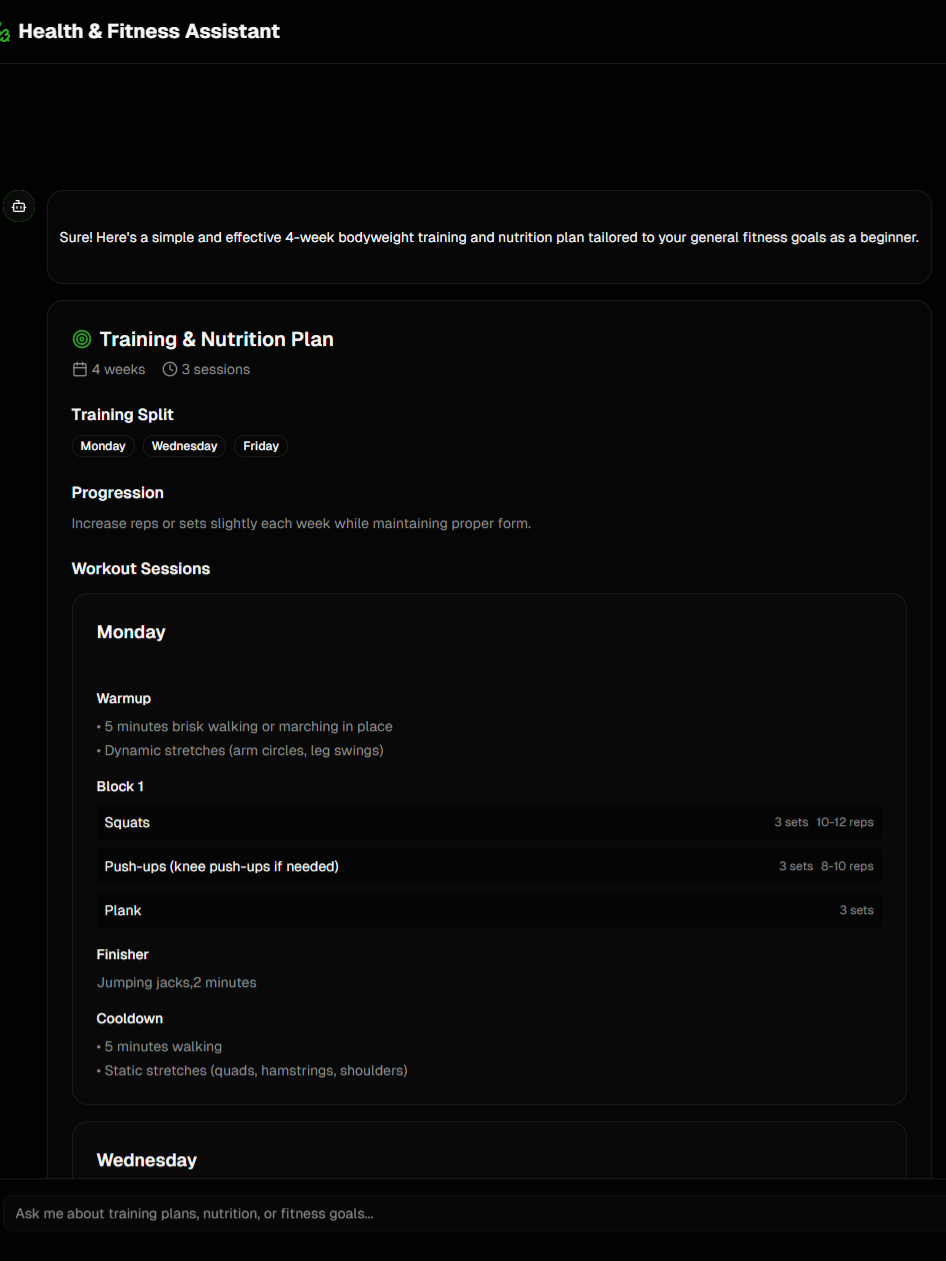
Task: Click the assistant bot avatar icon
Action: pyautogui.click(x=18, y=206)
